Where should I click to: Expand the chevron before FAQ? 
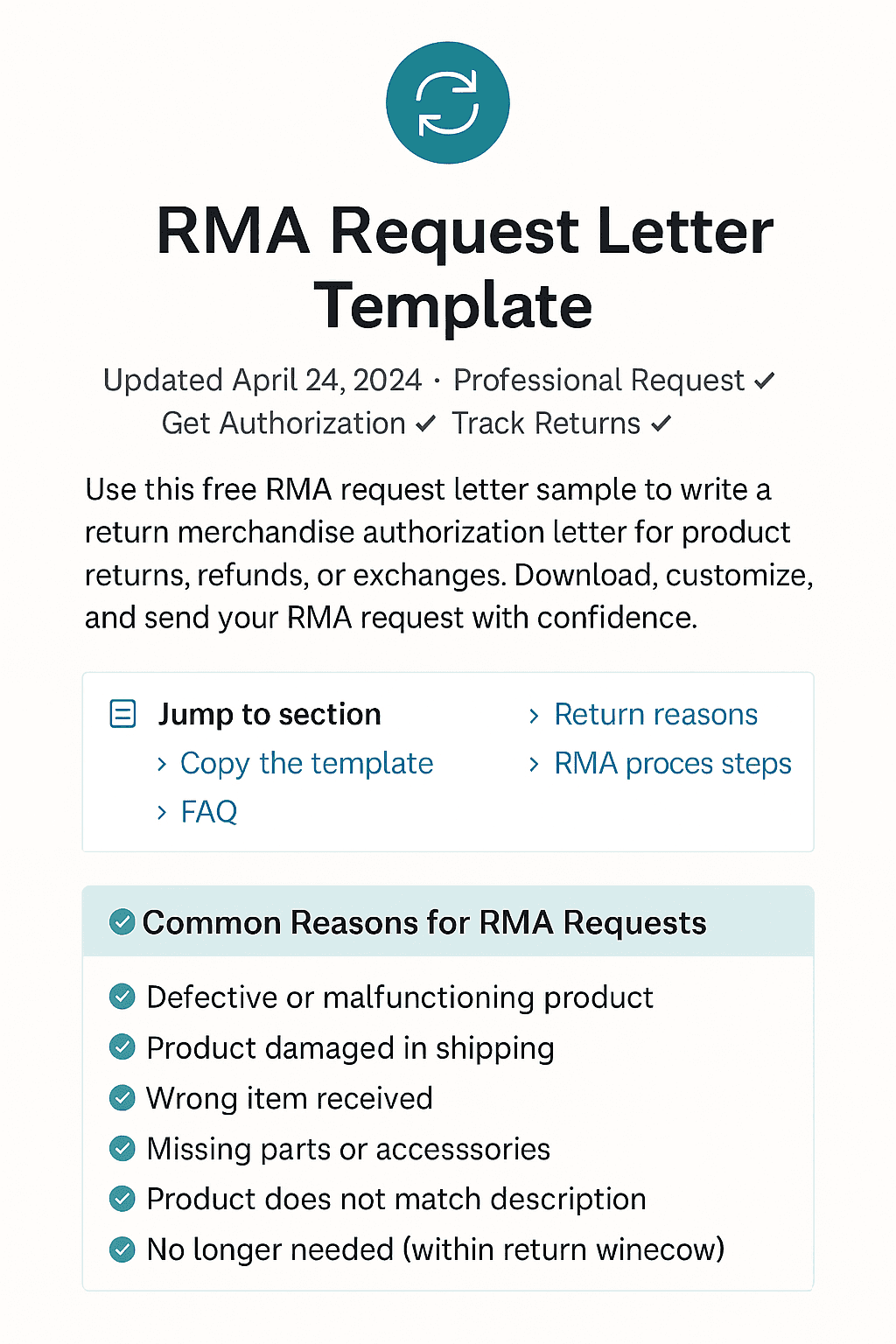(x=163, y=812)
